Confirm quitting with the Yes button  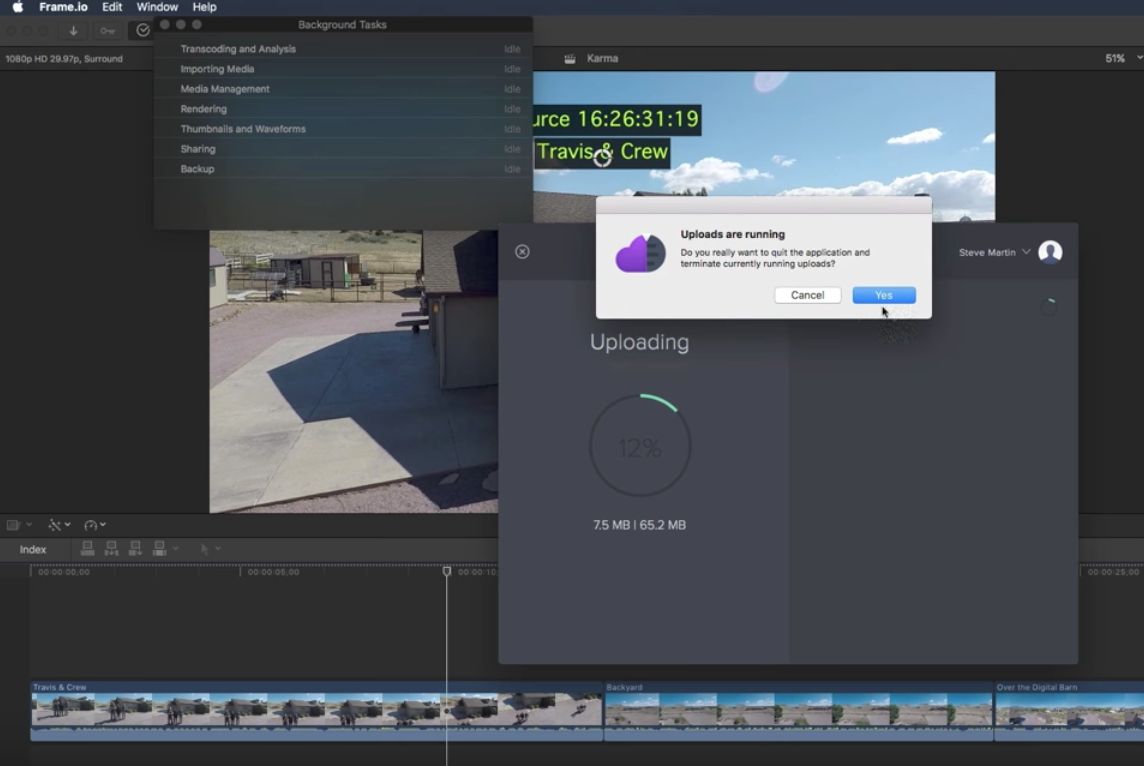pos(884,295)
